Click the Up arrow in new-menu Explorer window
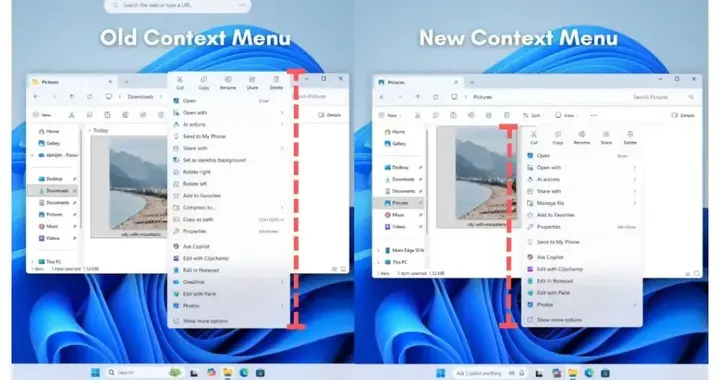This screenshot has height=380, width=720. pos(417,97)
